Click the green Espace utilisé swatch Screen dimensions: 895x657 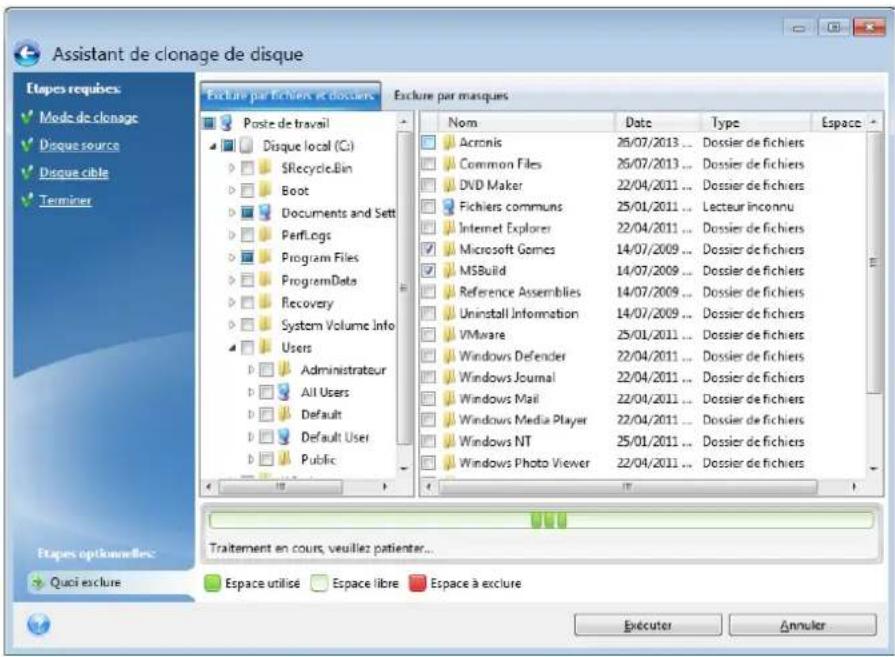tap(212, 583)
